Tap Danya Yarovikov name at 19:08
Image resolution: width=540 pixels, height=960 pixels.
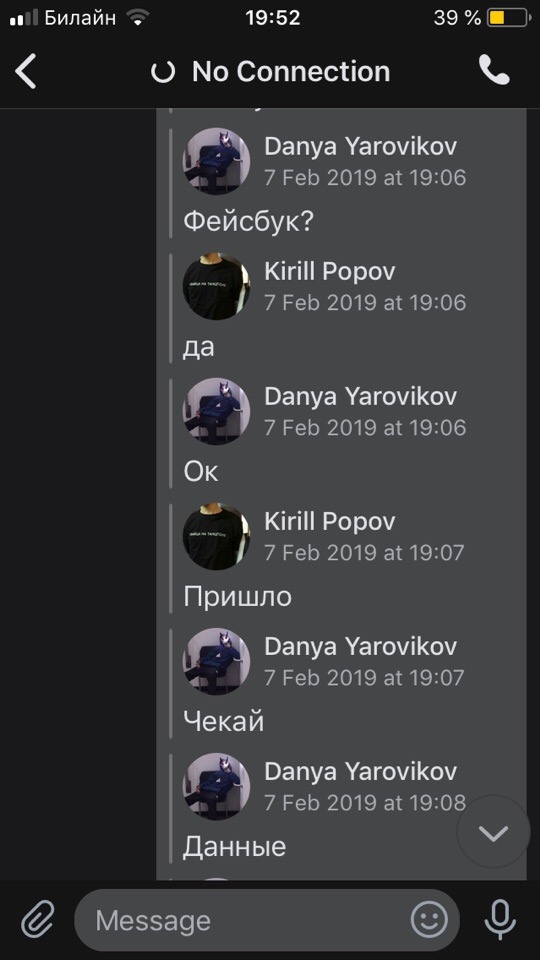coord(361,771)
